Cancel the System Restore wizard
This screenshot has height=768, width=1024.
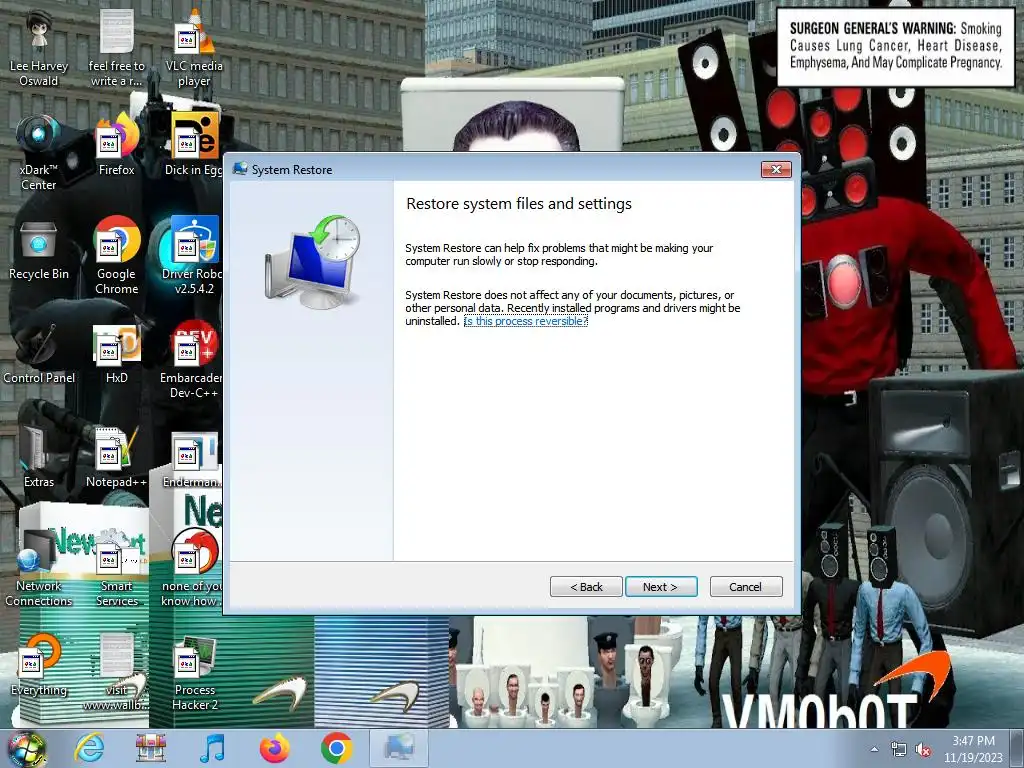746,586
